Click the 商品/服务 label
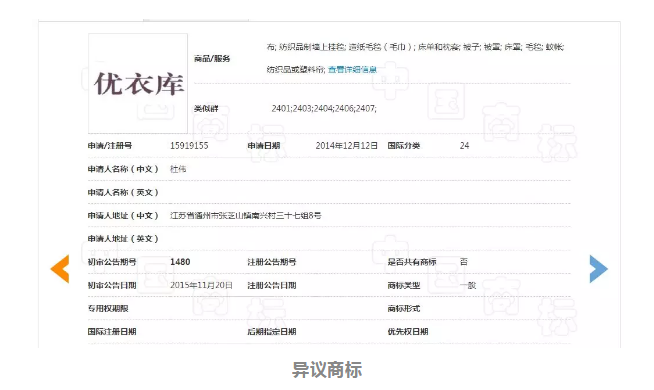The height and width of the screenshot is (390, 654). tap(212, 59)
